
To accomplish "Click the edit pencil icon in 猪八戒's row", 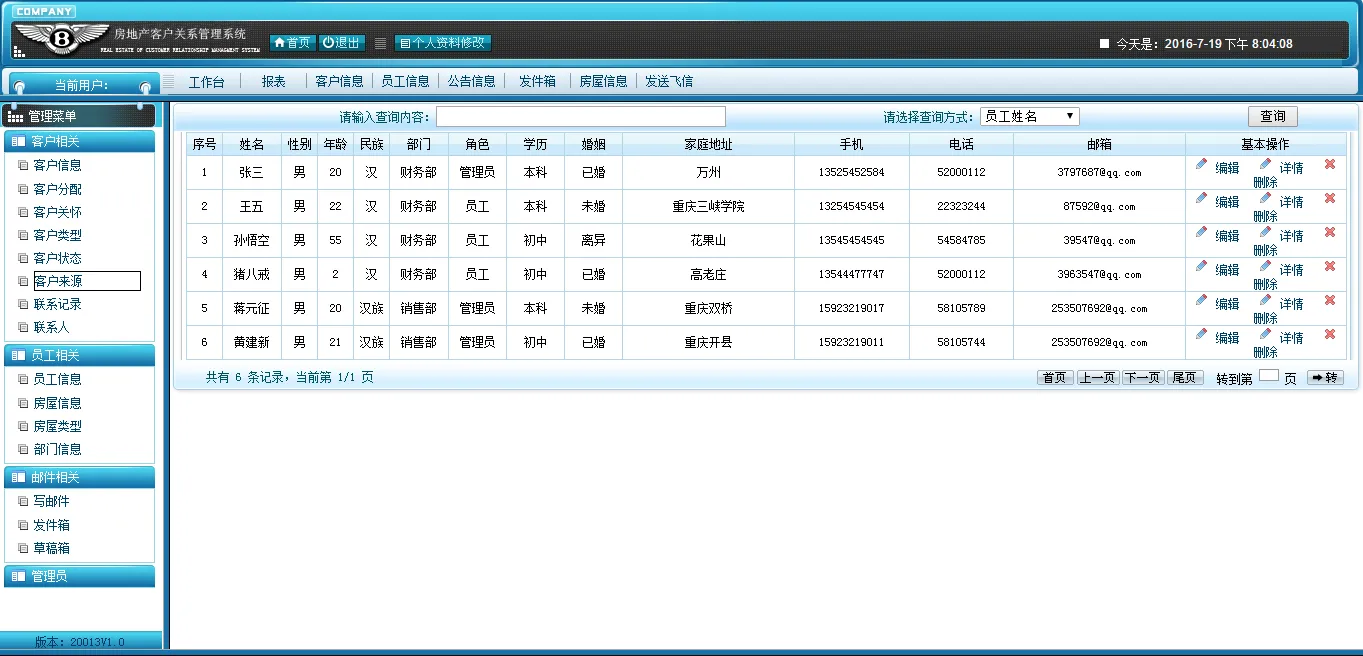I will (1201, 267).
